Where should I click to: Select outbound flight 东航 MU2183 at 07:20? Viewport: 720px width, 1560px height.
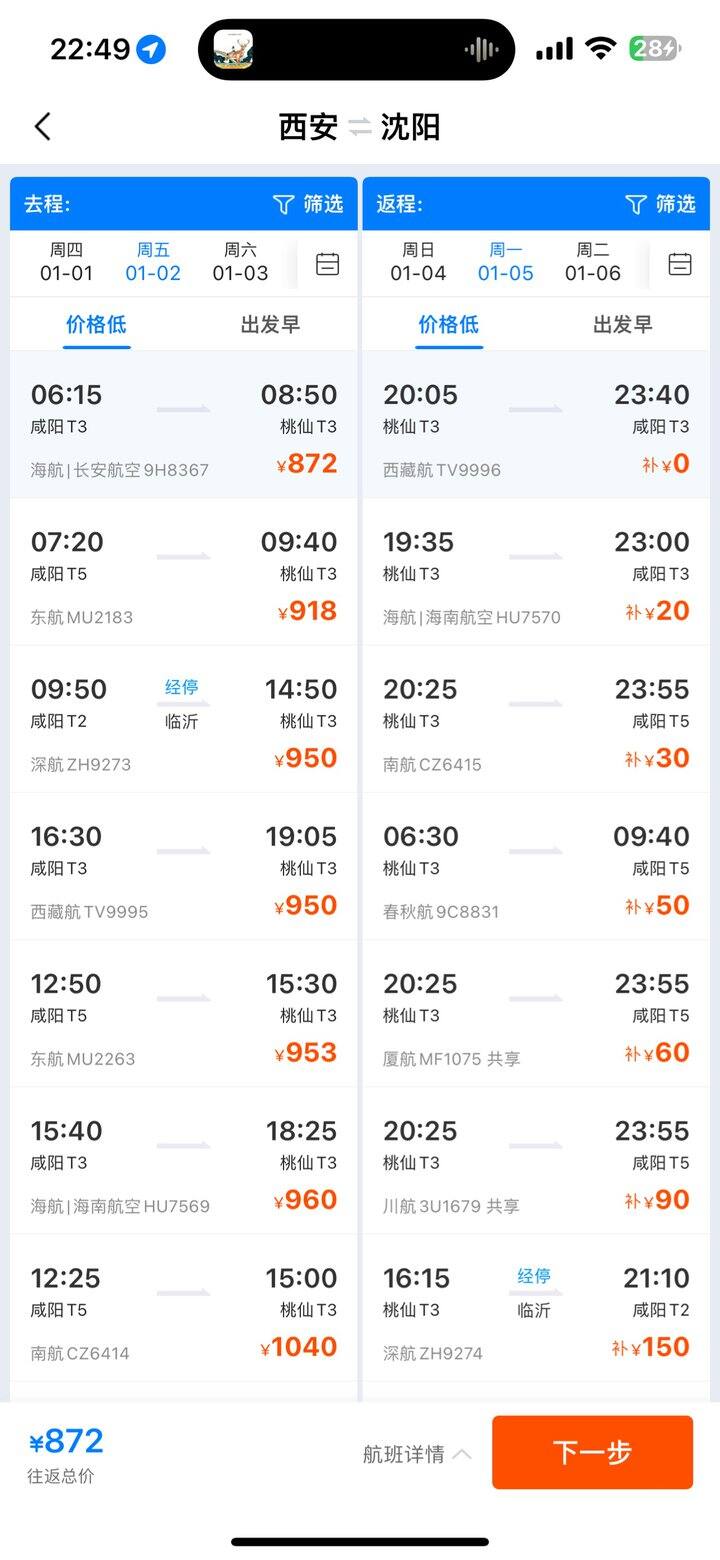pyautogui.click(x=184, y=577)
